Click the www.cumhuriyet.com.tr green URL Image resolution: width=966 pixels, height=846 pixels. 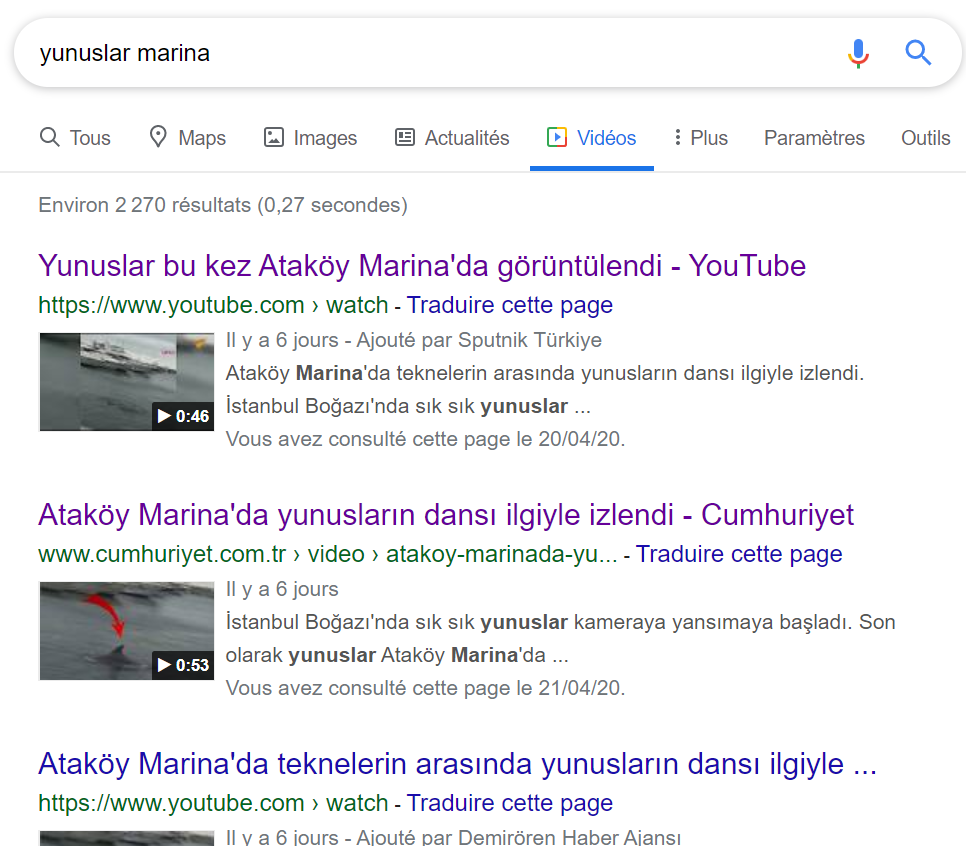(328, 554)
